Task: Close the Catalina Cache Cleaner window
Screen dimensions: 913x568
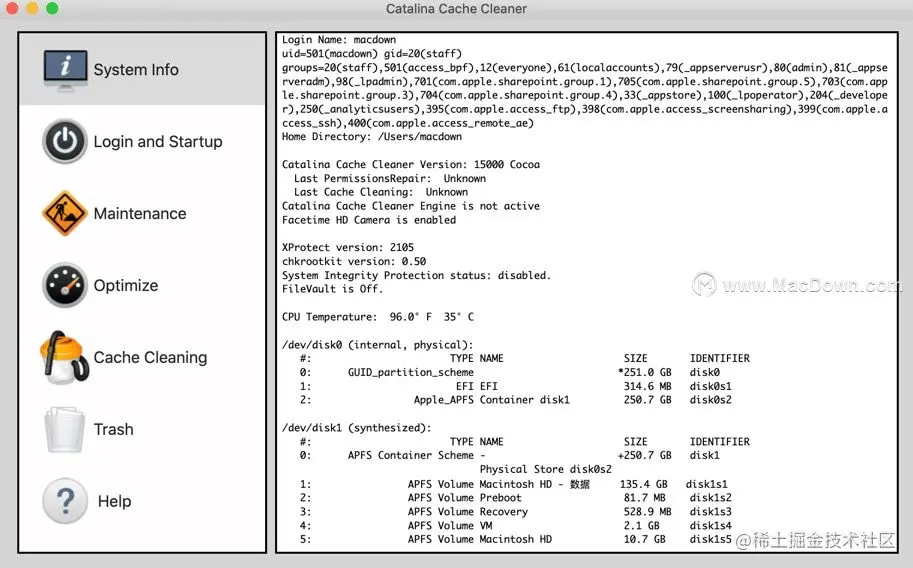Action: pos(12,8)
